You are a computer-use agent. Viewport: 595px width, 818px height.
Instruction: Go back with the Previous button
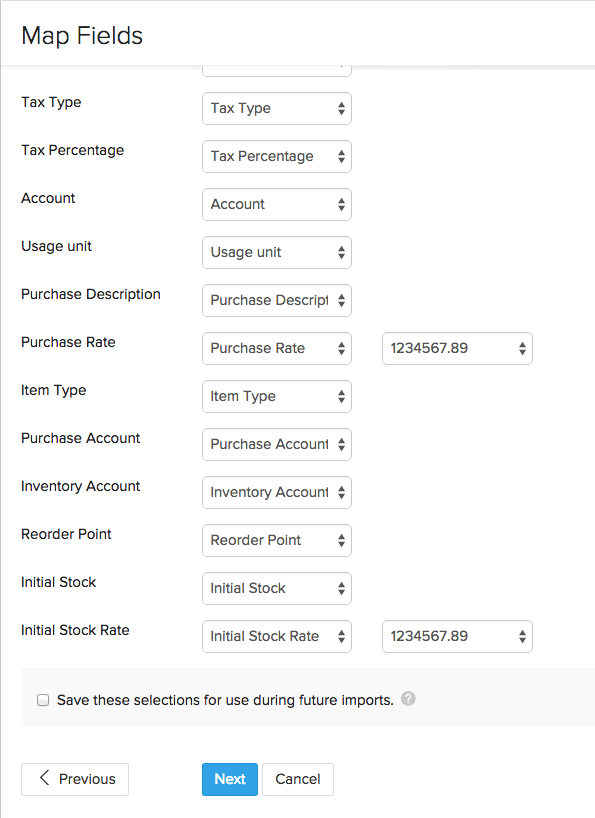[75, 779]
